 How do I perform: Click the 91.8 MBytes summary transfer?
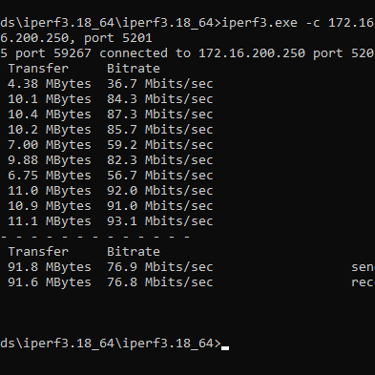pyautogui.click(x=49, y=267)
